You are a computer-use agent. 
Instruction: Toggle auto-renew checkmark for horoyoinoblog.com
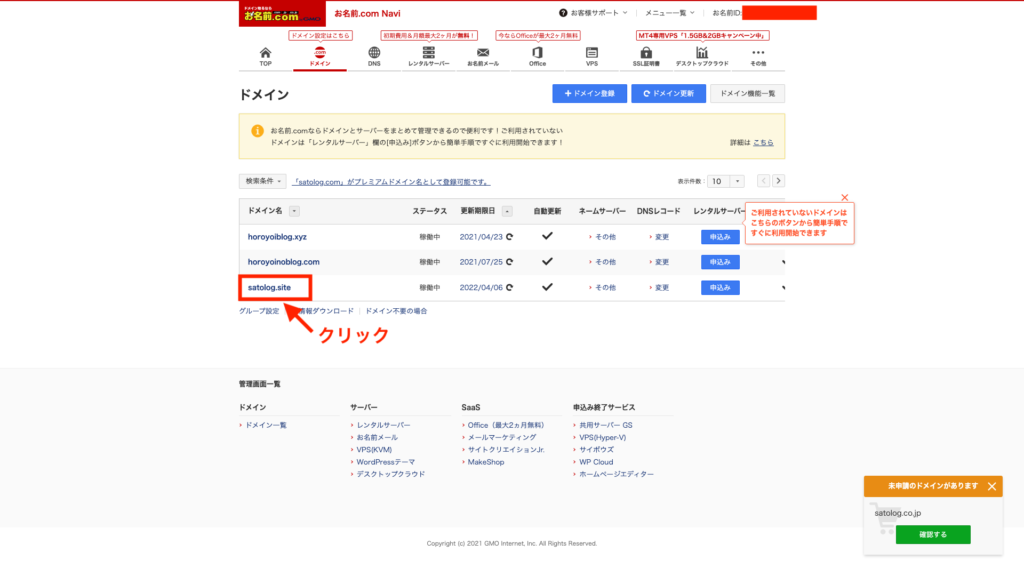click(x=547, y=261)
